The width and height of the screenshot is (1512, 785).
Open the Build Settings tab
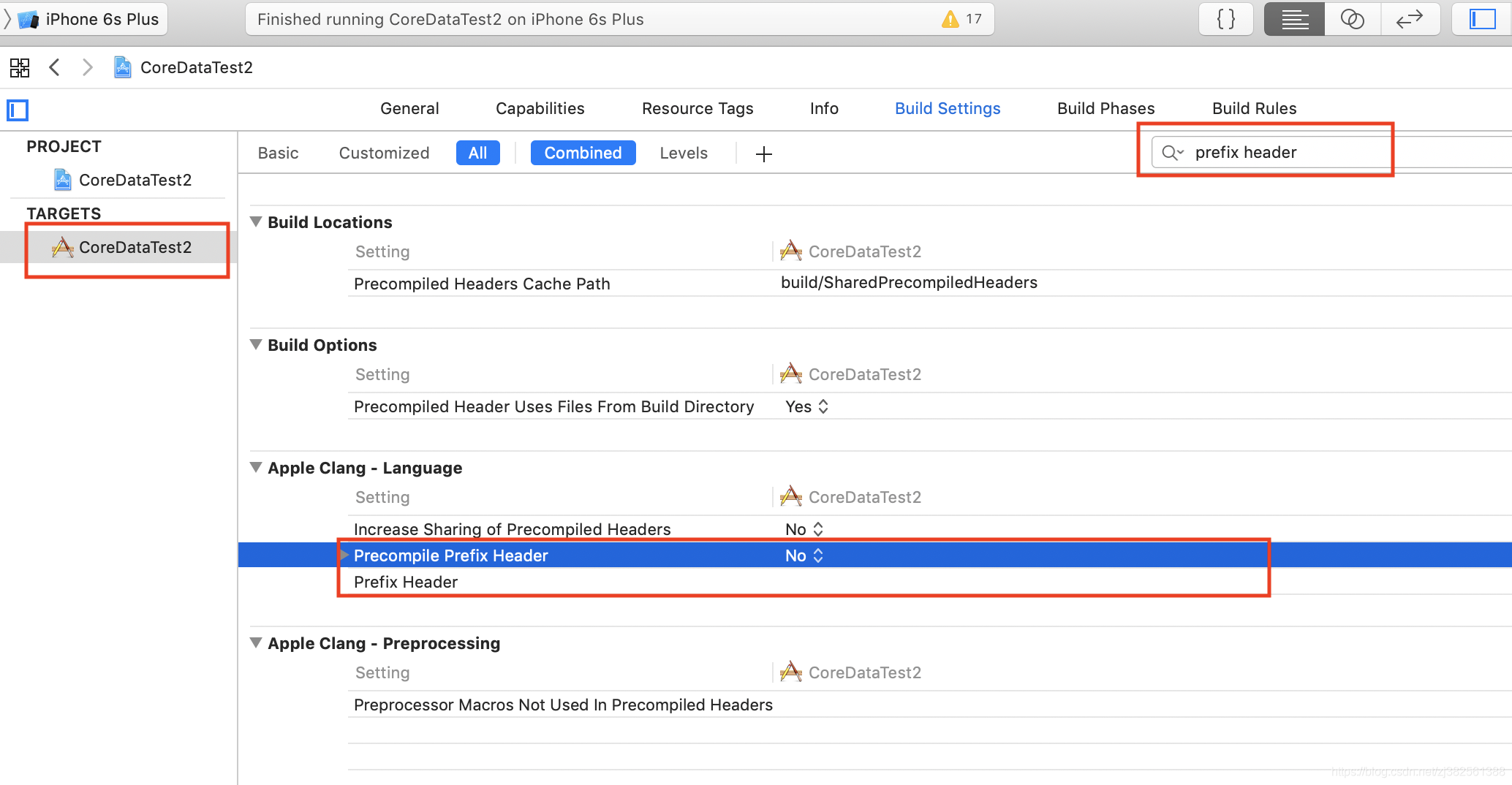pyautogui.click(x=948, y=108)
